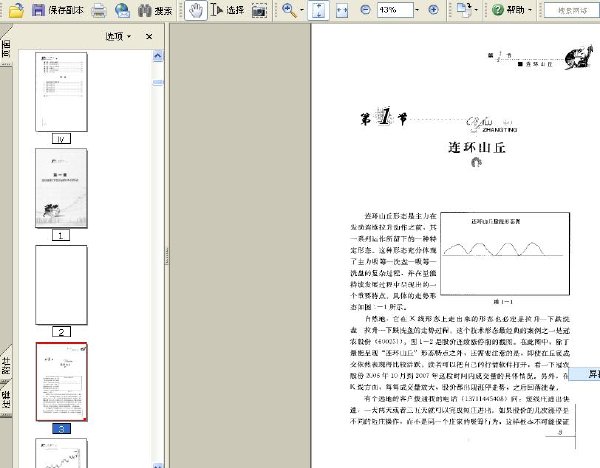Open the zoom percentage dropdown arrow
This screenshot has width=600, height=468.
click(x=417, y=10)
